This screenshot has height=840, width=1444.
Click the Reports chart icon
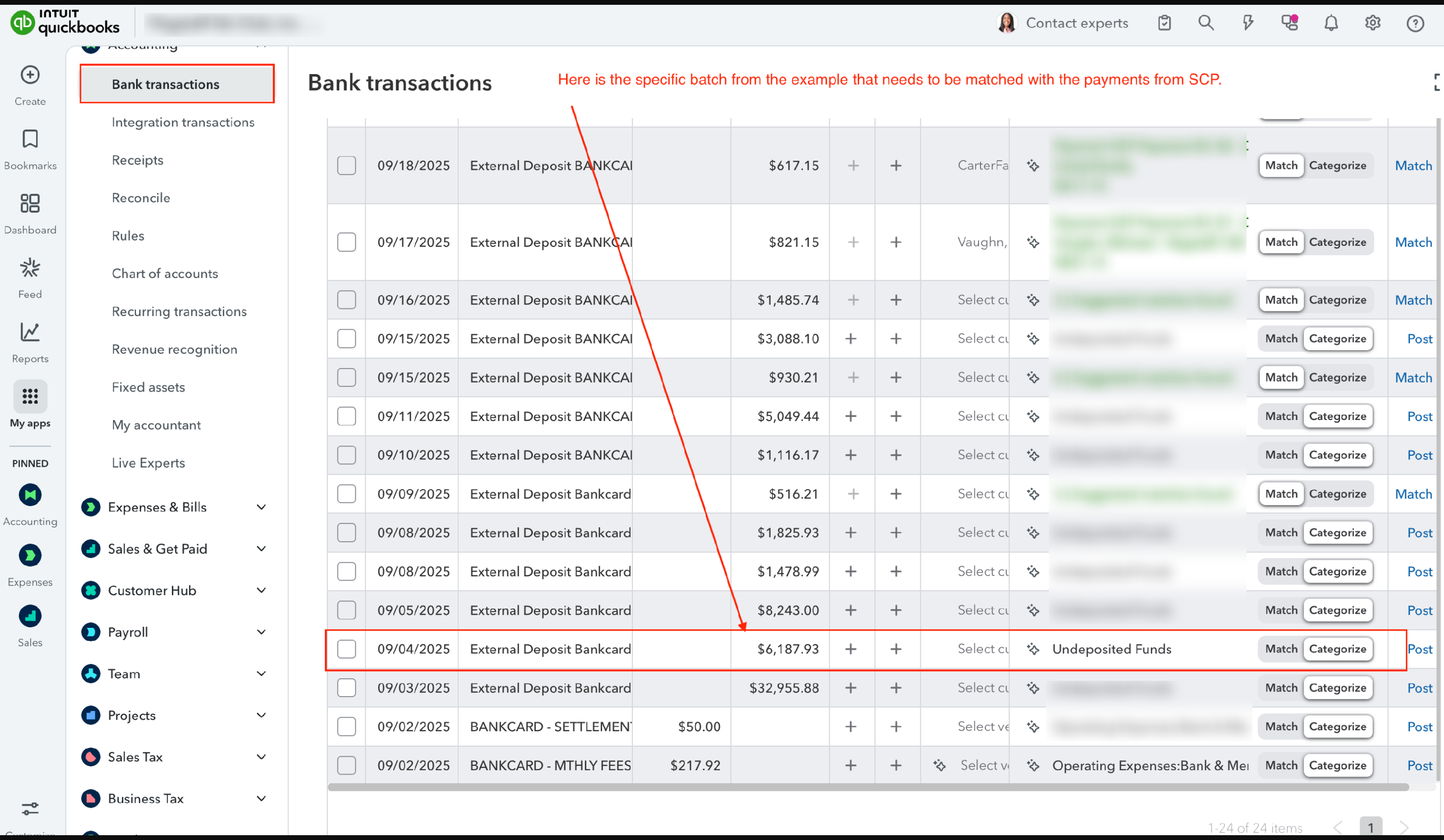(x=30, y=332)
